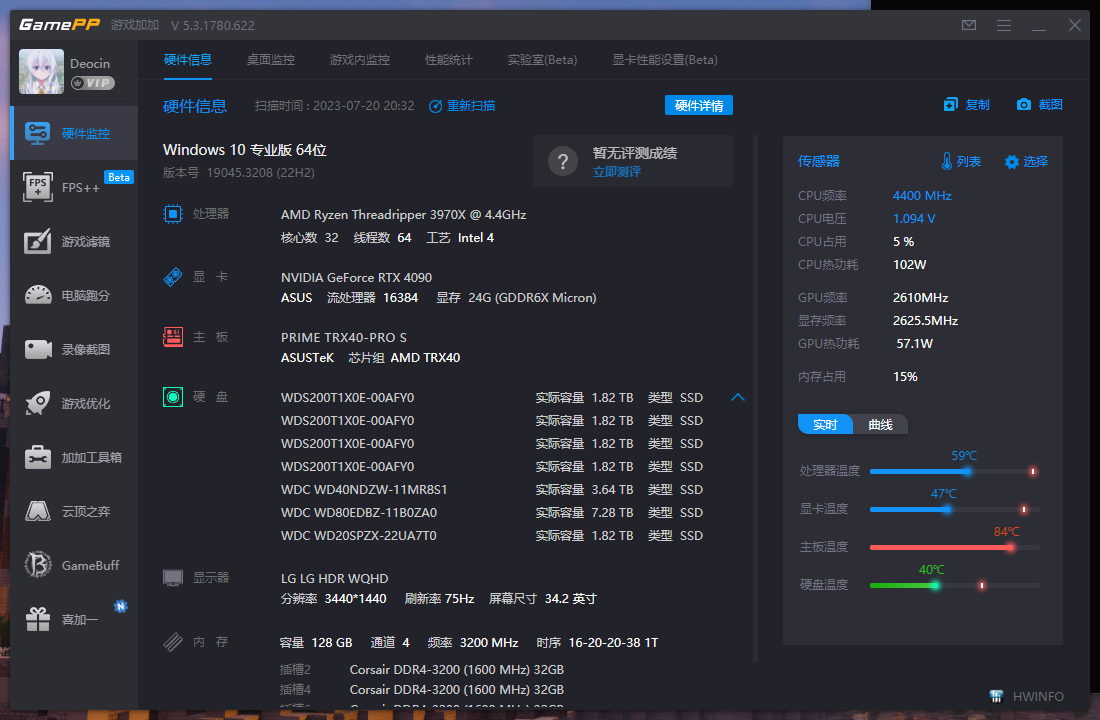The height and width of the screenshot is (720, 1100).
Task: Click the 重新扫描 refresh icon
Action: pos(436,106)
